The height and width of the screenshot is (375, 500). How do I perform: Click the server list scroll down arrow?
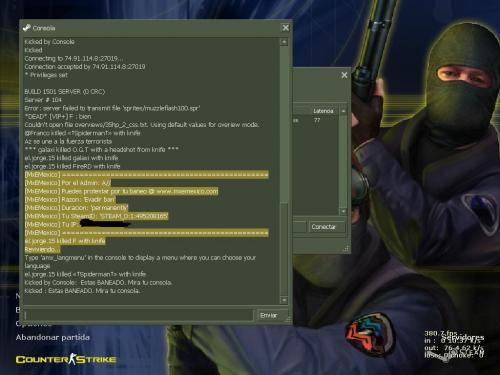(x=343, y=211)
